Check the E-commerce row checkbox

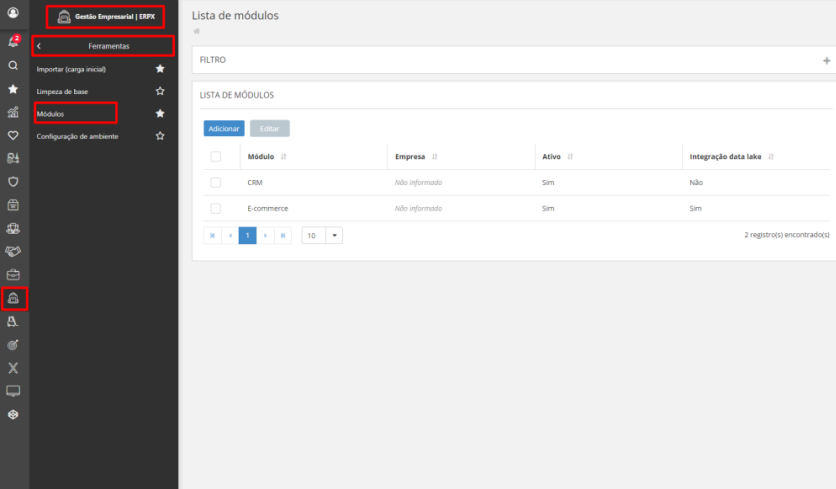215,209
